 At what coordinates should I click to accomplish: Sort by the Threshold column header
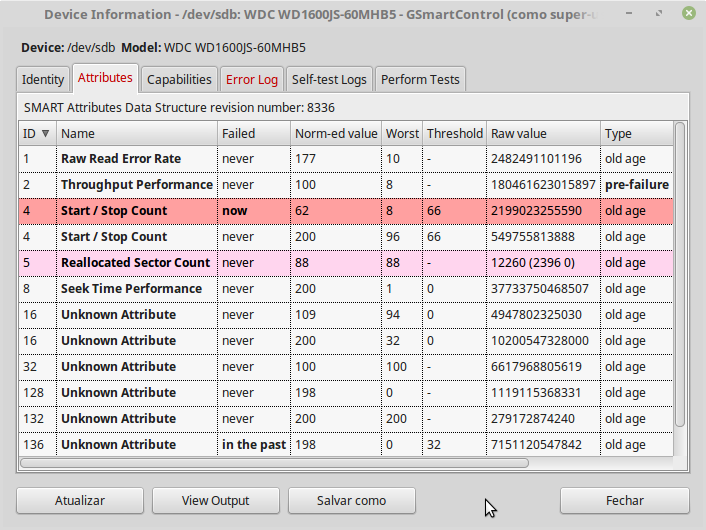[454, 133]
